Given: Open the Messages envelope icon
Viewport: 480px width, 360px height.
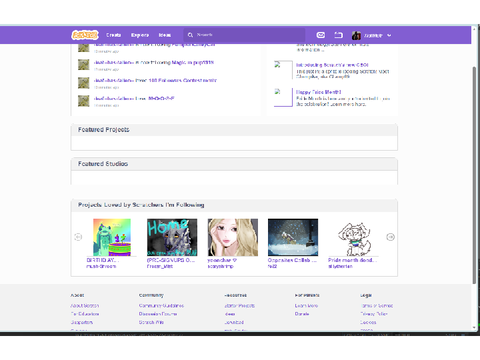Looking at the screenshot, I should tap(321, 35).
